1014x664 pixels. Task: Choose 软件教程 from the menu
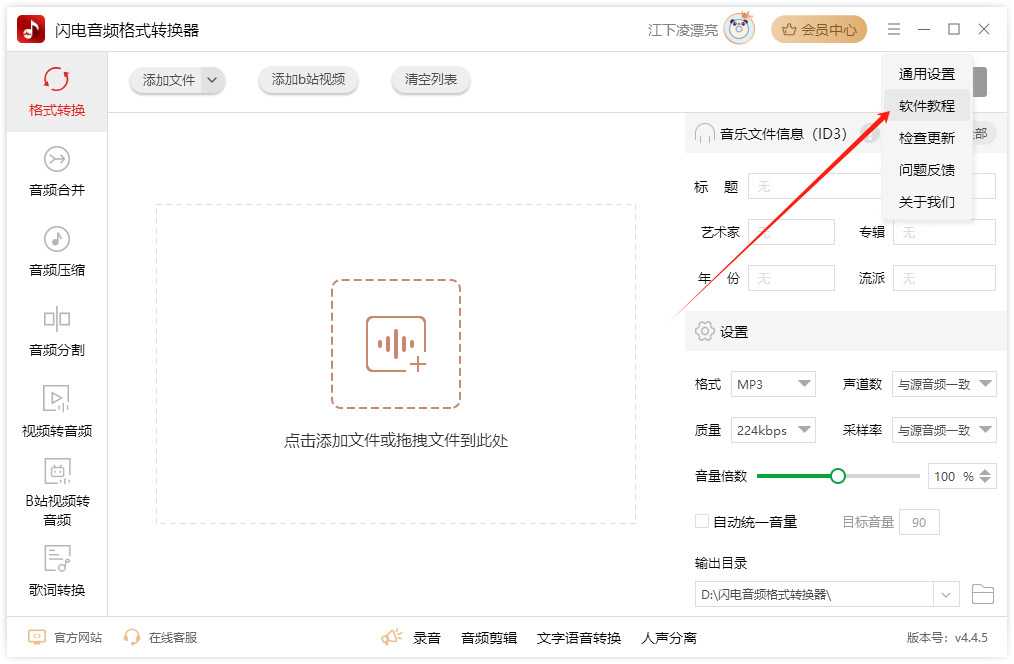point(926,106)
